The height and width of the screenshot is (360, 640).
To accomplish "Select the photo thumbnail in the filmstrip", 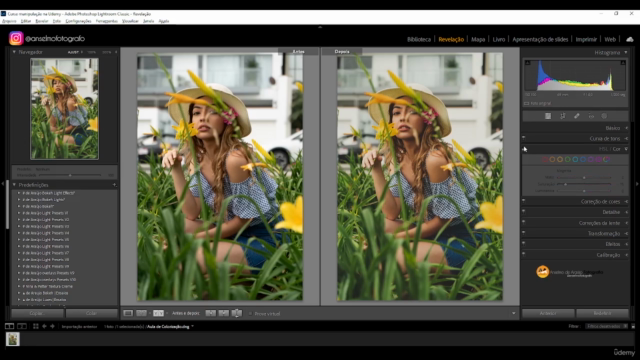I will [x=13, y=339].
